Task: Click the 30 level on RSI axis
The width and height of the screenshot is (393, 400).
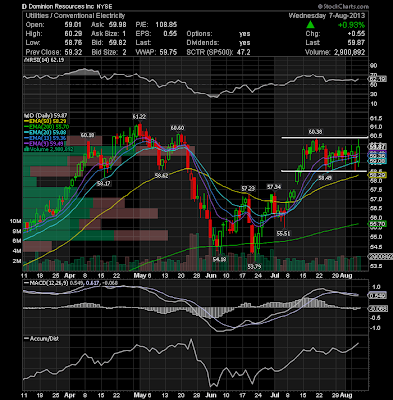Action: coord(373,94)
